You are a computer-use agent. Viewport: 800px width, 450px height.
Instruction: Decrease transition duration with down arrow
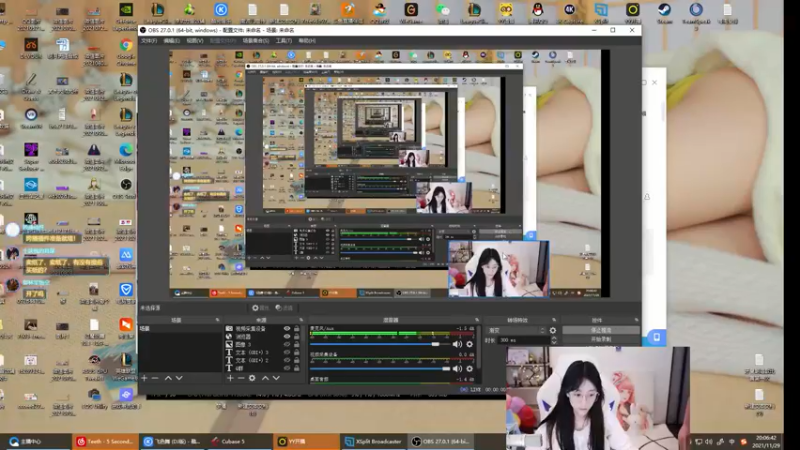[554, 342]
